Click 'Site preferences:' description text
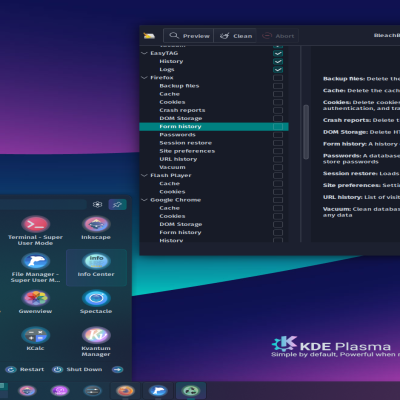Image resolution: width=400 pixels, height=400 pixels. pyautogui.click(x=351, y=185)
